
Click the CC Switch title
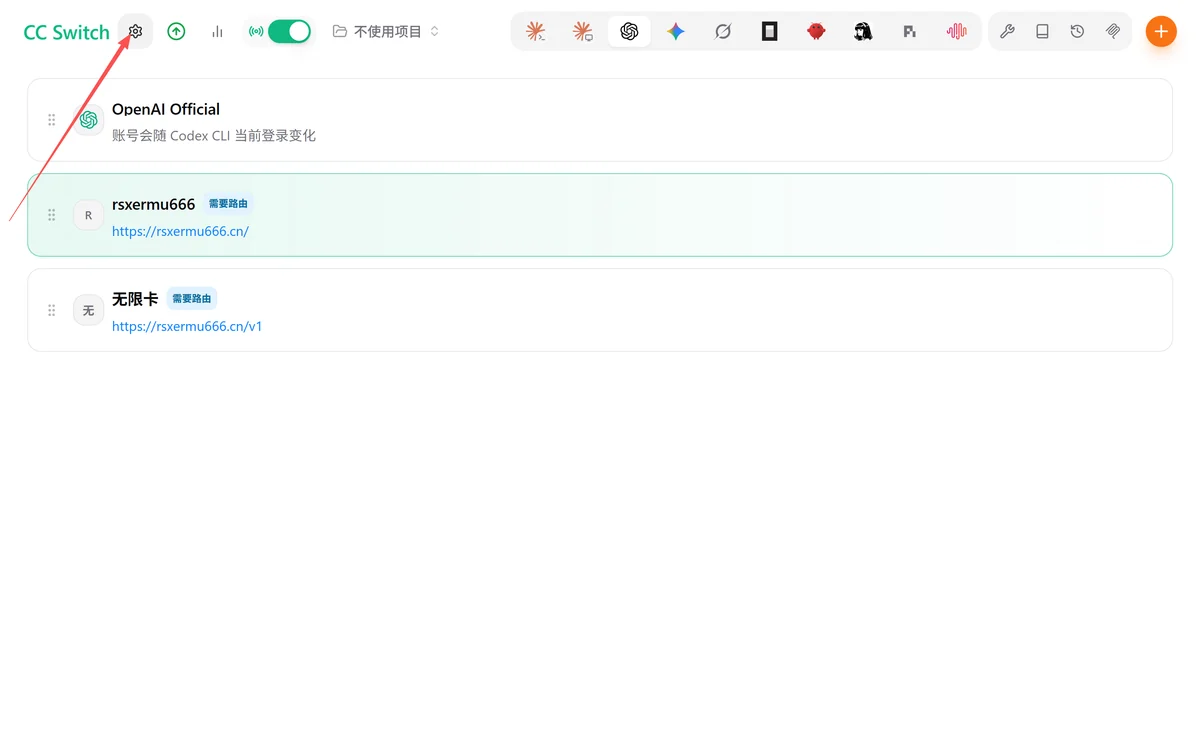[x=67, y=32]
